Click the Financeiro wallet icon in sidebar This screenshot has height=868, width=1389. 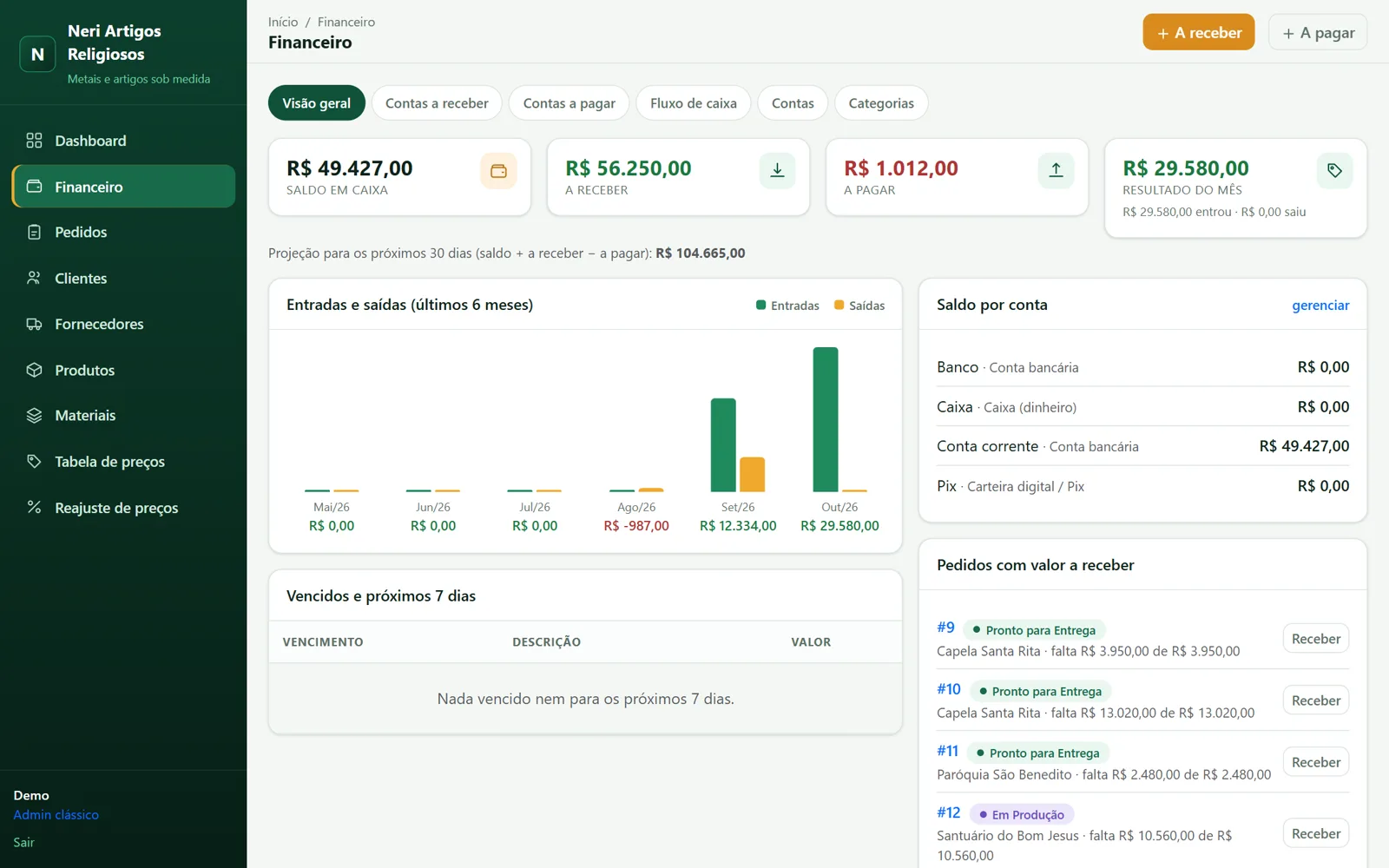click(34, 187)
